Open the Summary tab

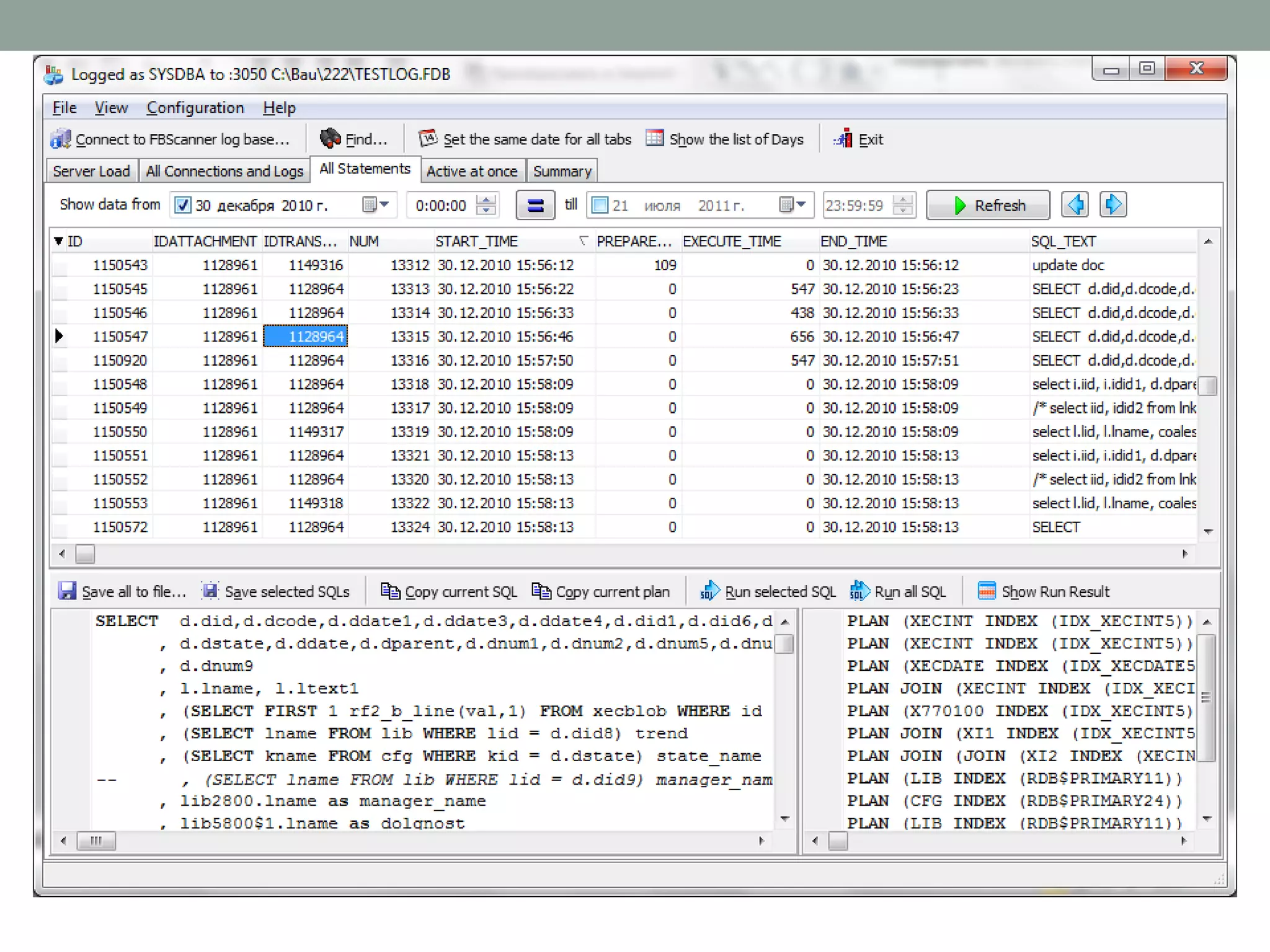(562, 171)
